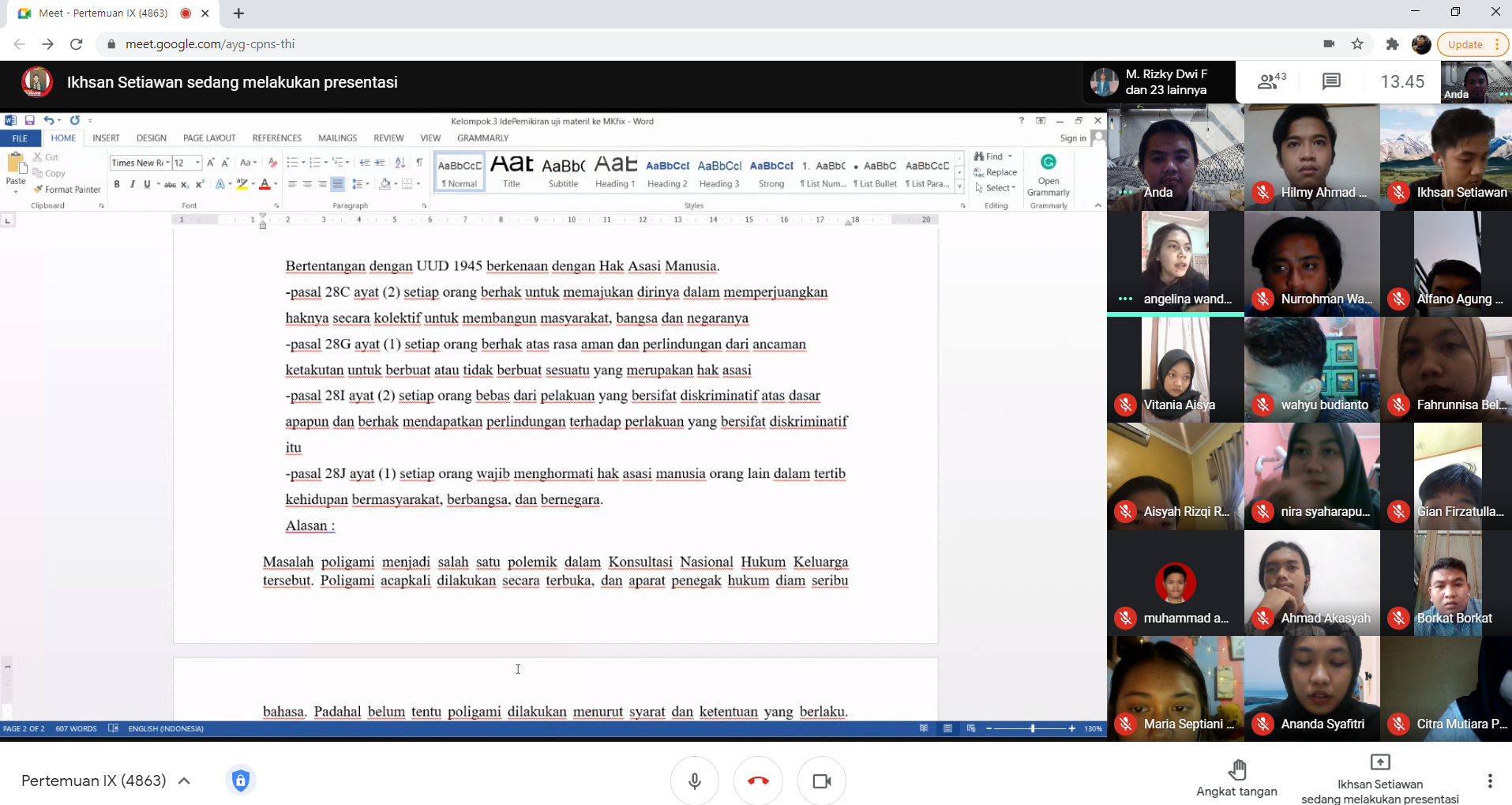The height and width of the screenshot is (805, 1512).
Task: Click the camera permission icon in the address bar
Action: (x=1329, y=44)
